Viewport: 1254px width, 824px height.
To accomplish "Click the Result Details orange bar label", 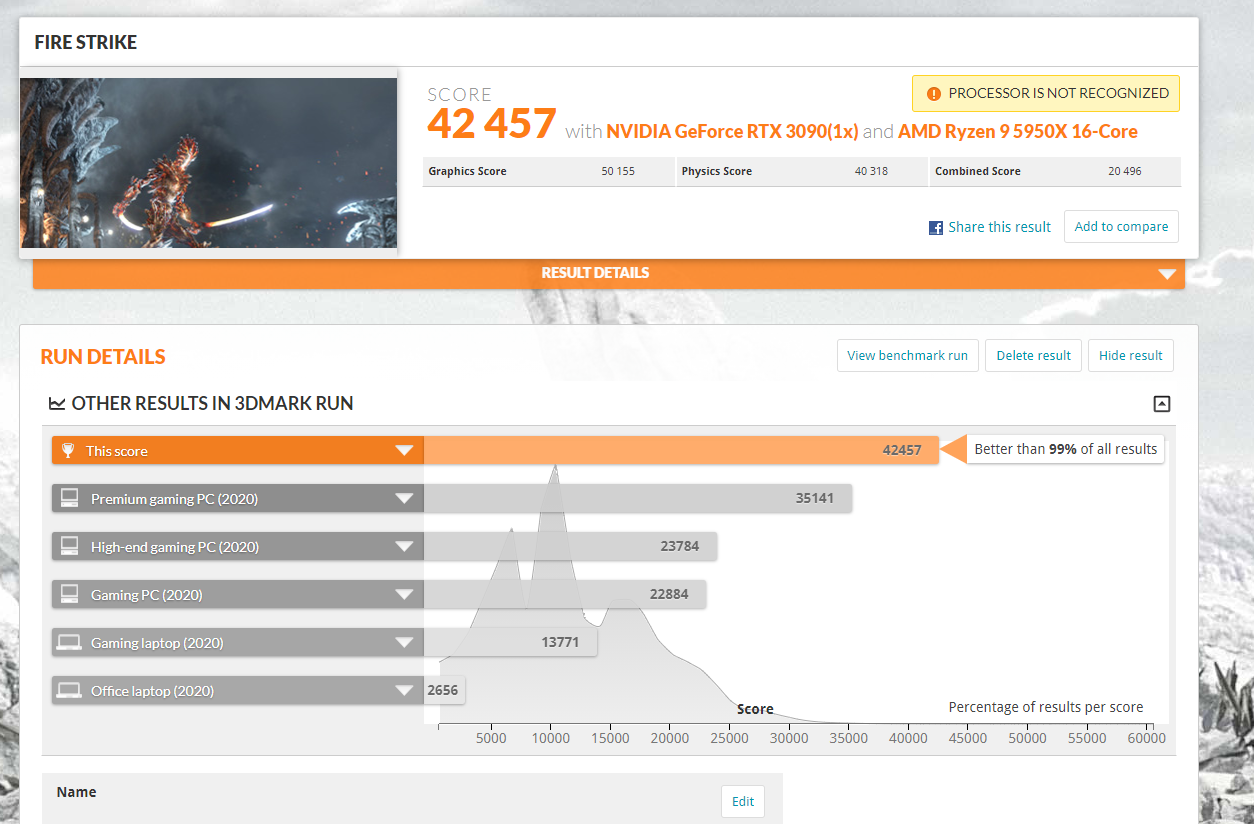I will 595,273.
